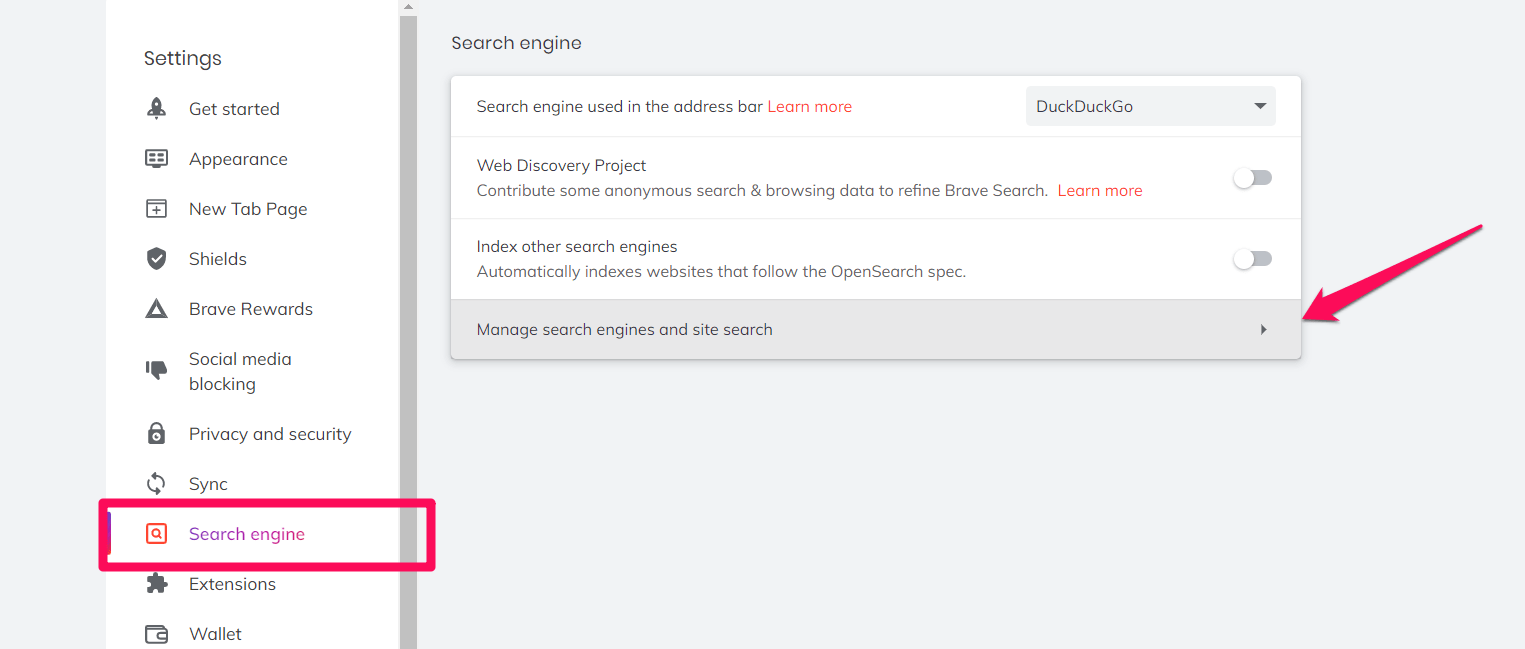
Task: Expand Manage search engines and site search
Action: pos(876,329)
